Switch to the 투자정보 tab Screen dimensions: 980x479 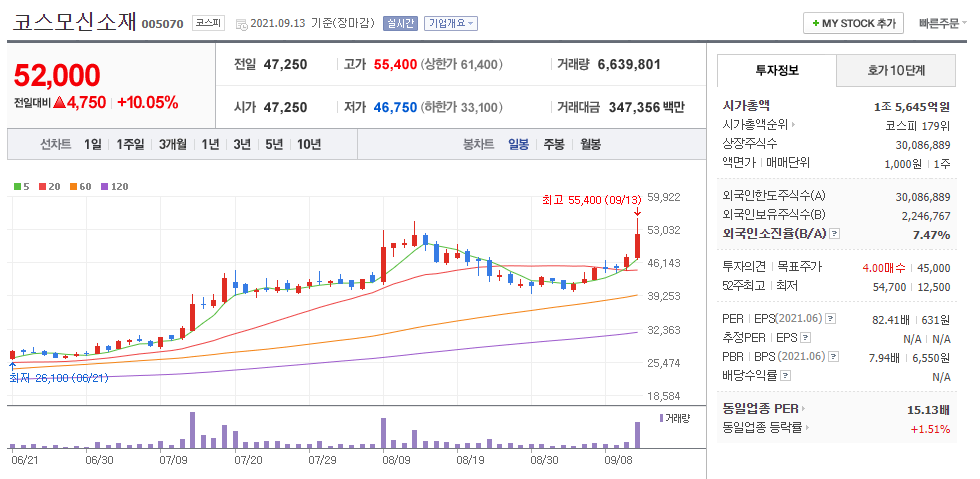click(x=777, y=70)
